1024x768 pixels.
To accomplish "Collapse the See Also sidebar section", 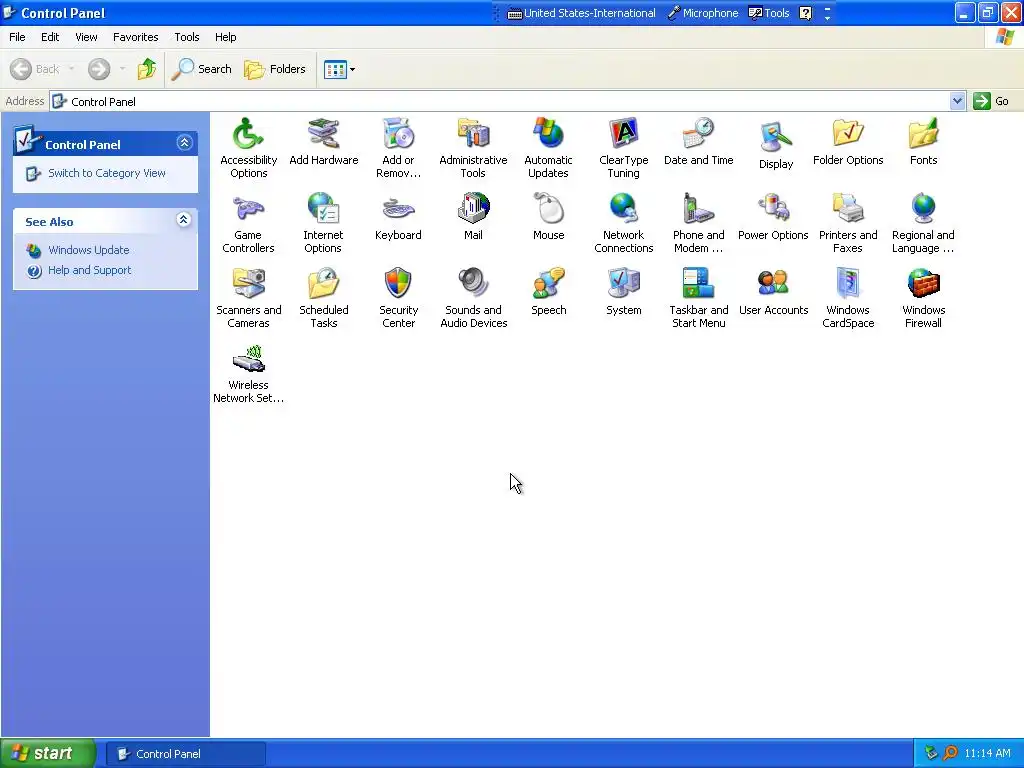I will (x=184, y=219).
